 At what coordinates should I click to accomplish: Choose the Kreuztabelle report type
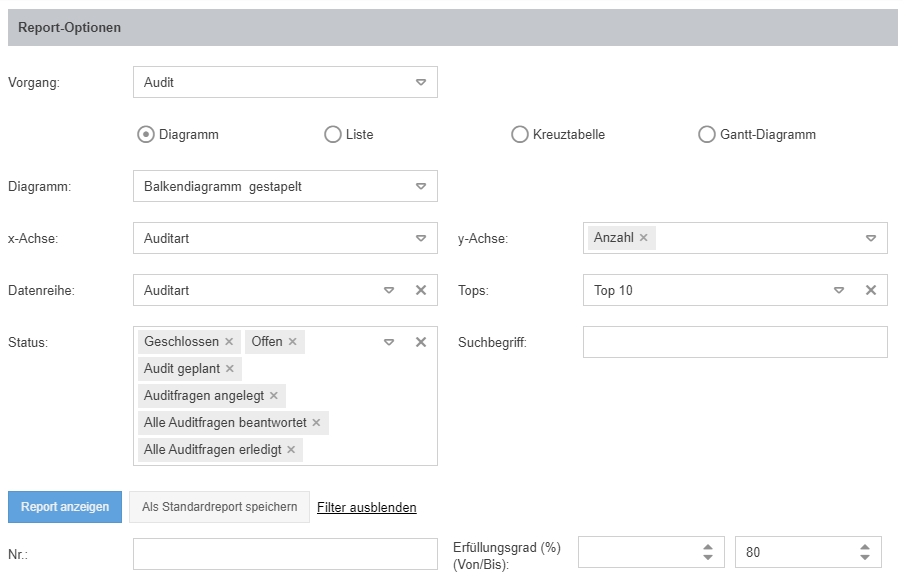[x=520, y=134]
